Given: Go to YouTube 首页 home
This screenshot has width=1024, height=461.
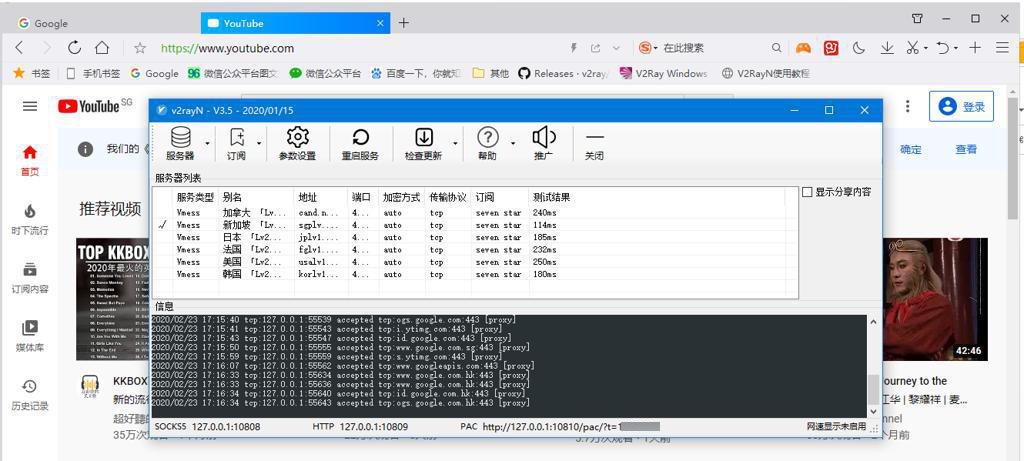Looking at the screenshot, I should pyautogui.click(x=29, y=161).
